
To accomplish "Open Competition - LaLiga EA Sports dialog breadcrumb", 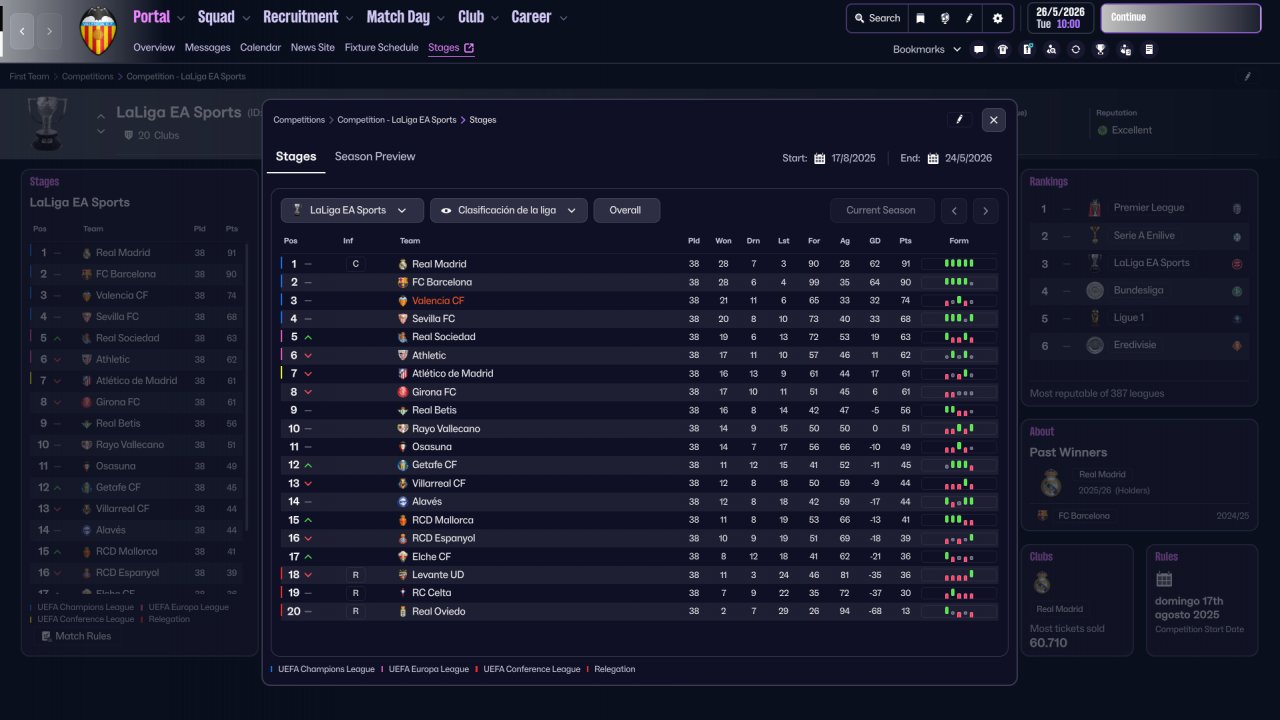I will [x=397, y=120].
